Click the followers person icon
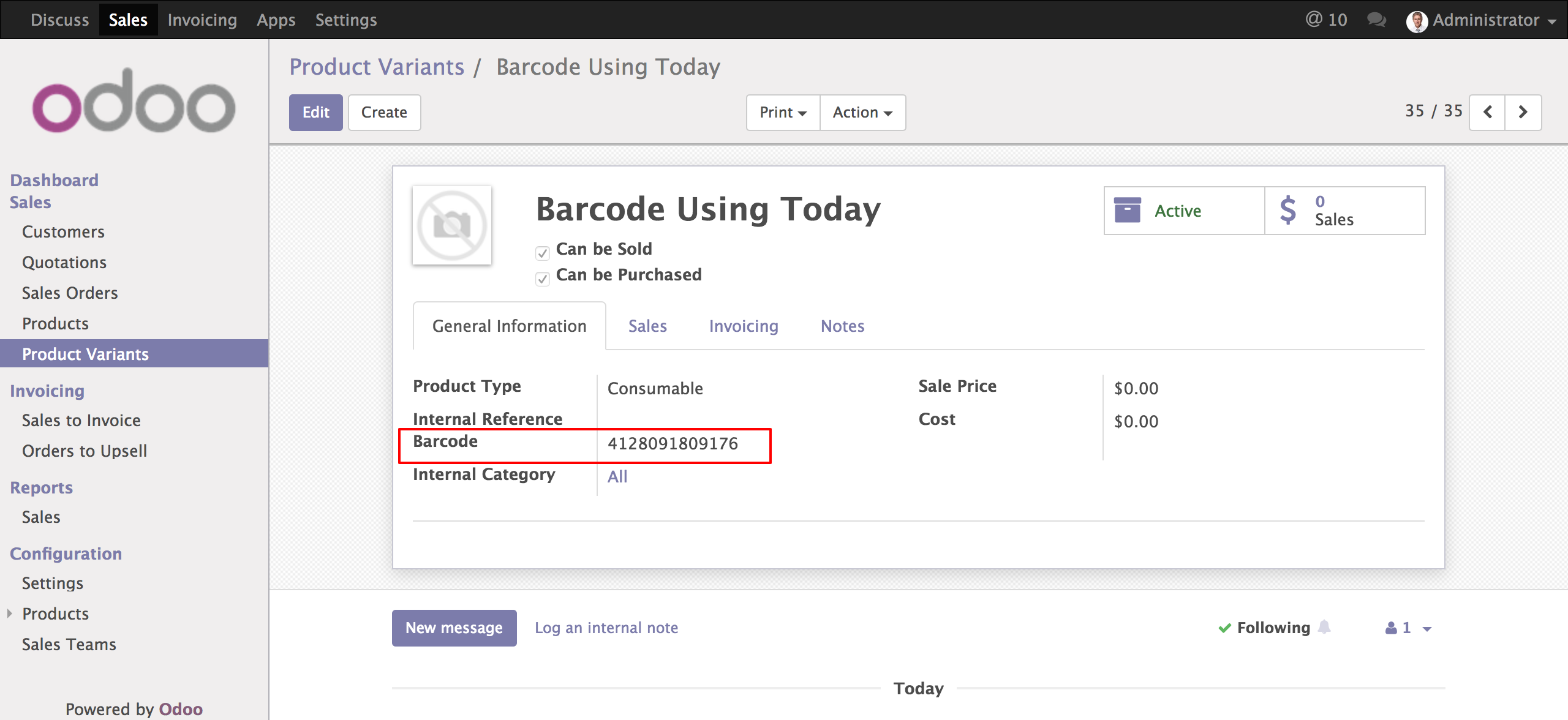Viewport: 1568px width, 720px height. (1391, 628)
